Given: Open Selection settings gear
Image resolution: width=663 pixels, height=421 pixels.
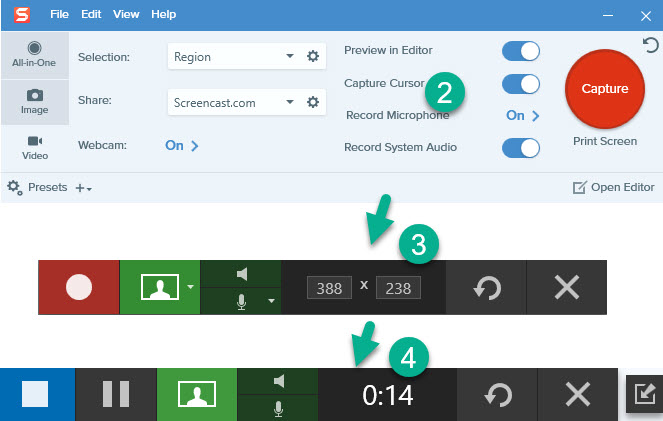Looking at the screenshot, I should 313,56.
